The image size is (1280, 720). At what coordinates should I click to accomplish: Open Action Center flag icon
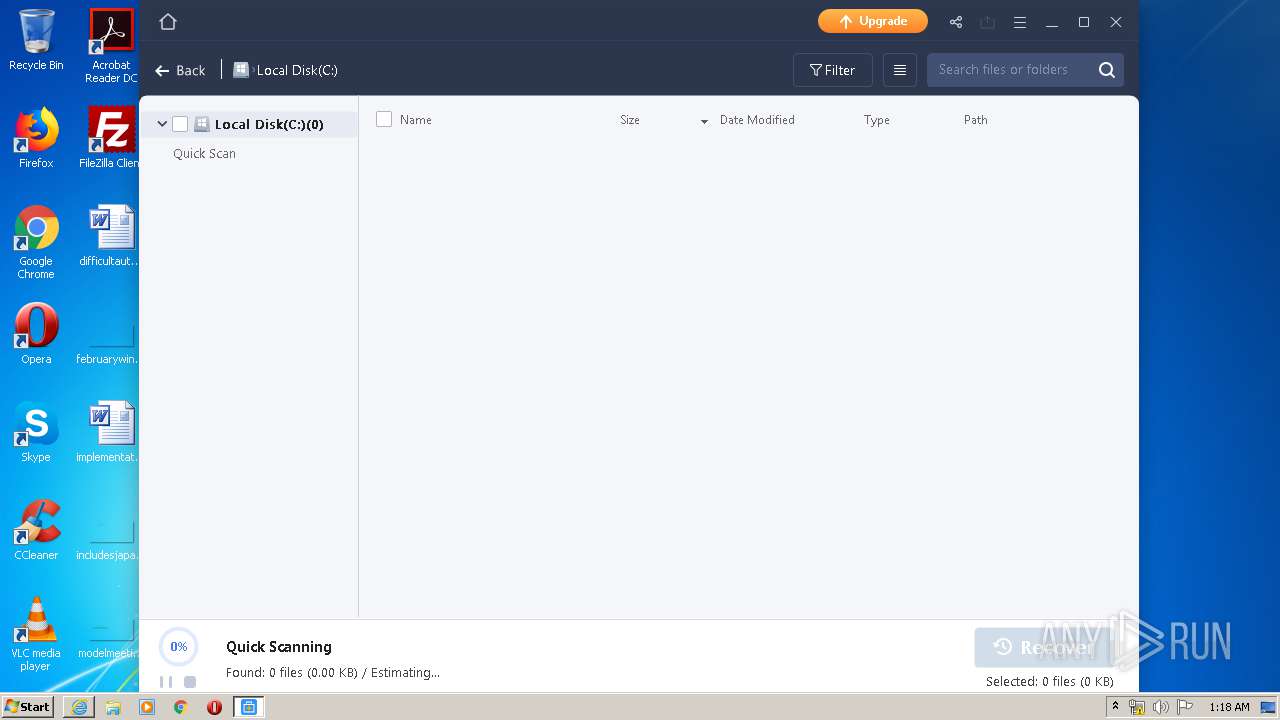(x=1185, y=707)
